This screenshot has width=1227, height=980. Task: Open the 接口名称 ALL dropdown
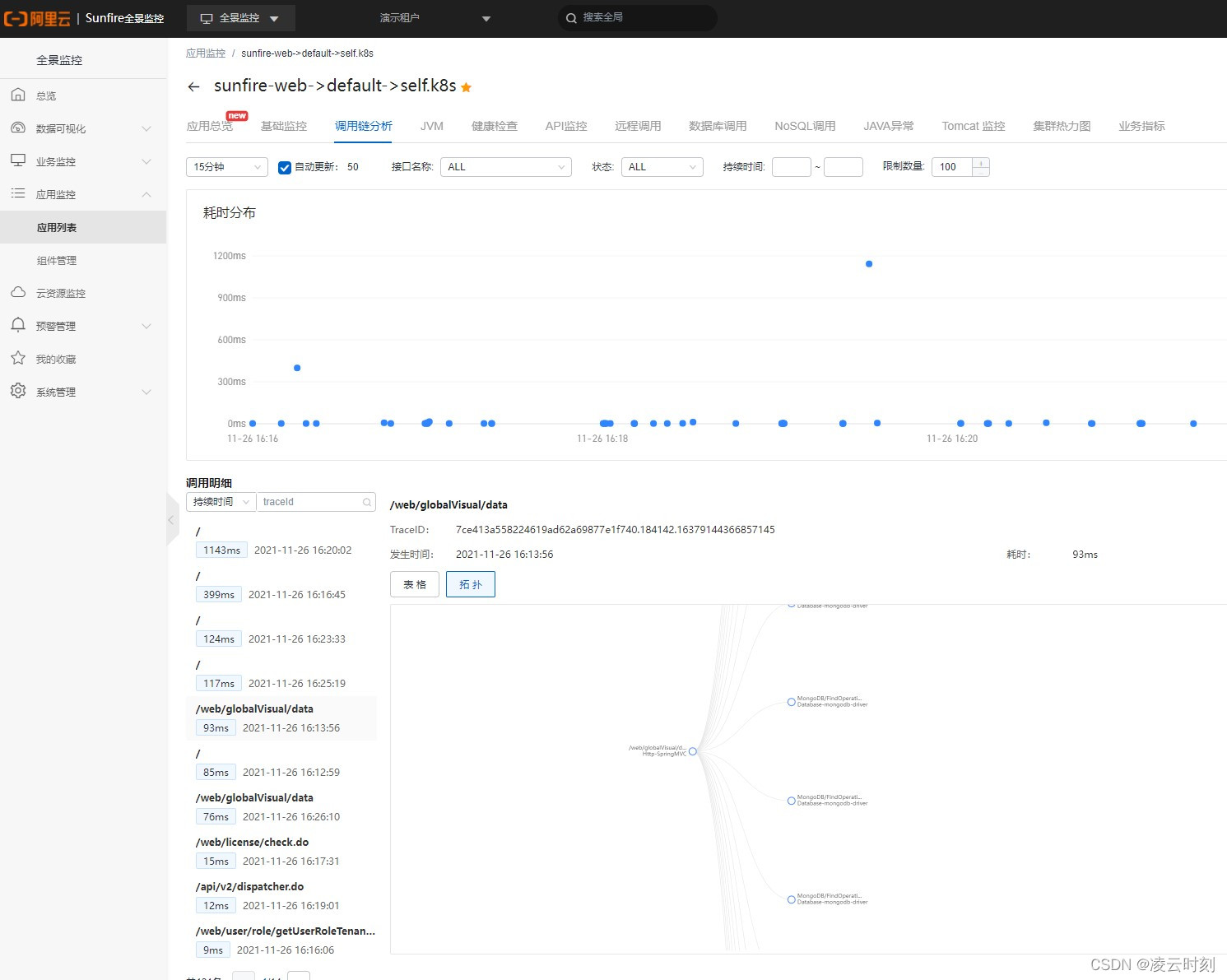[506, 167]
